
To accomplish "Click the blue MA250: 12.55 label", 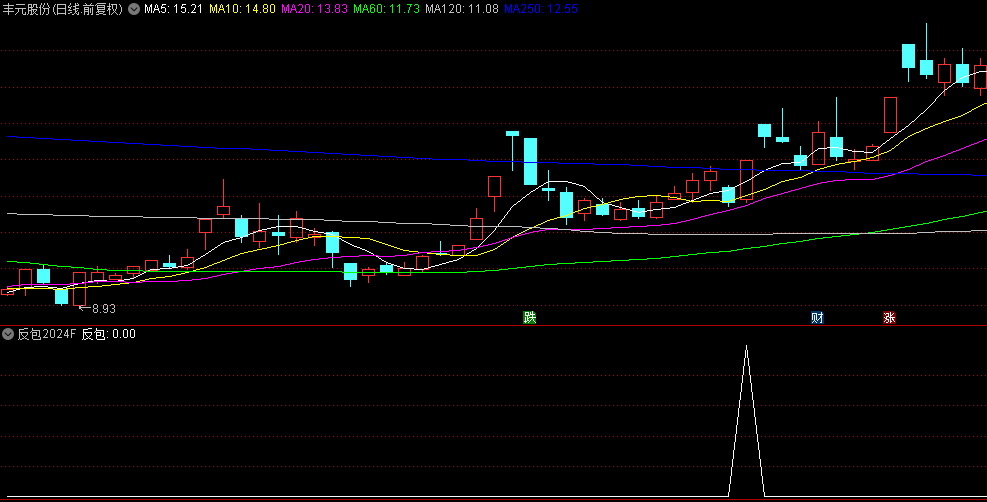I will tap(541, 9).
